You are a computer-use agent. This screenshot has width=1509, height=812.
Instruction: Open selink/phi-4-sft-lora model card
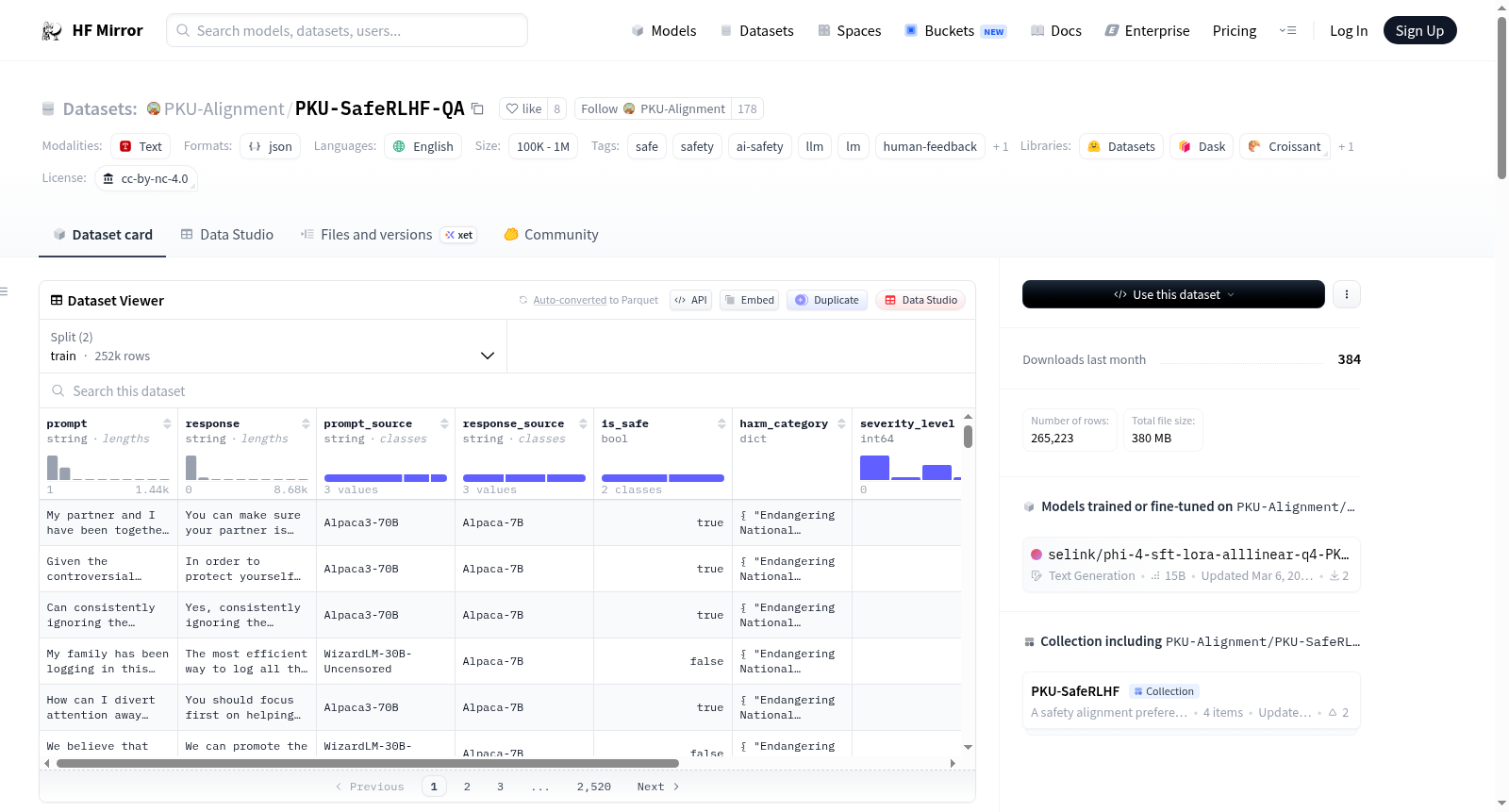pos(1191,564)
